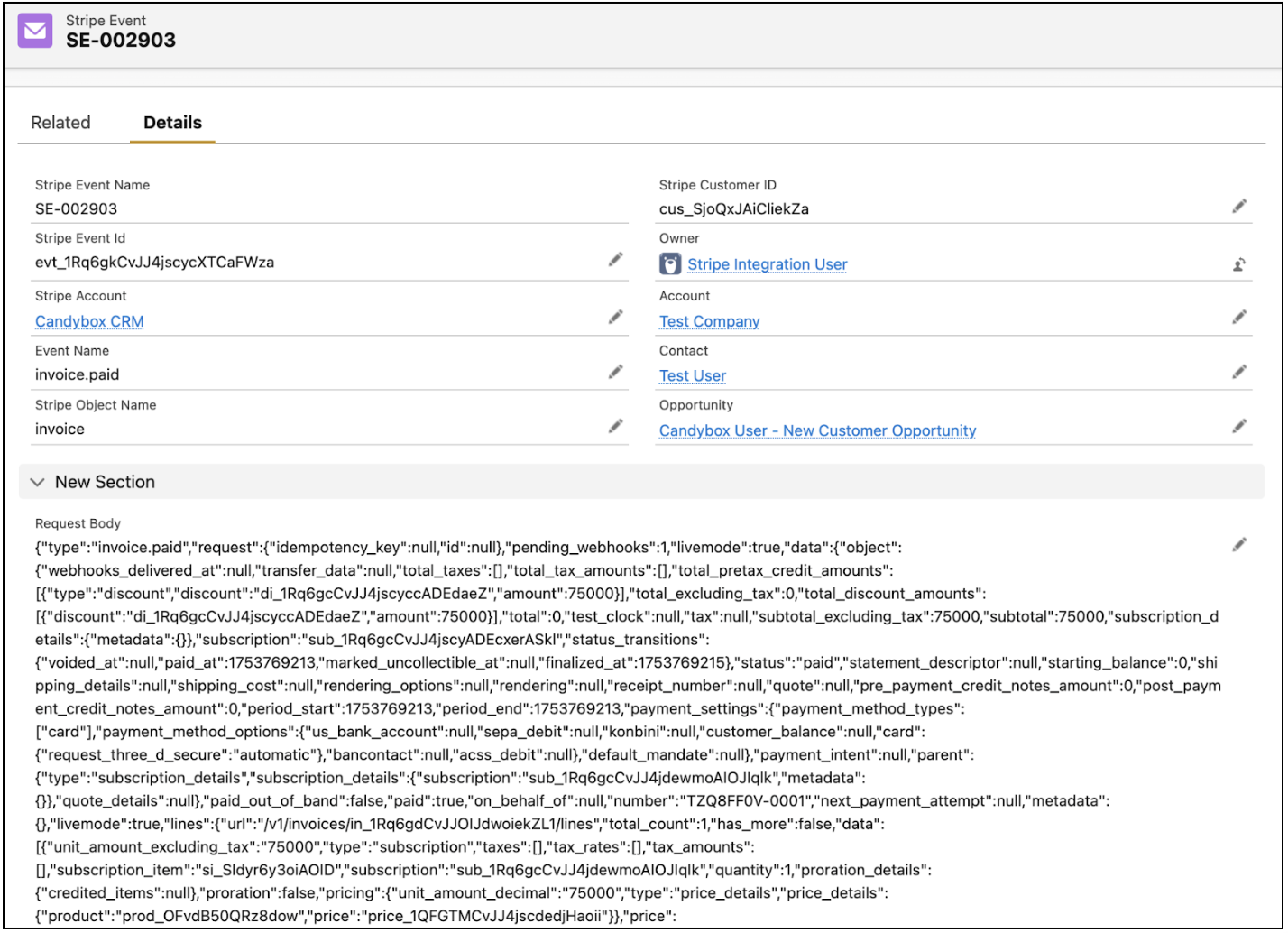Open the Candybox CRM link
Image resolution: width=1288 pixels, height=933 pixels.
89,321
